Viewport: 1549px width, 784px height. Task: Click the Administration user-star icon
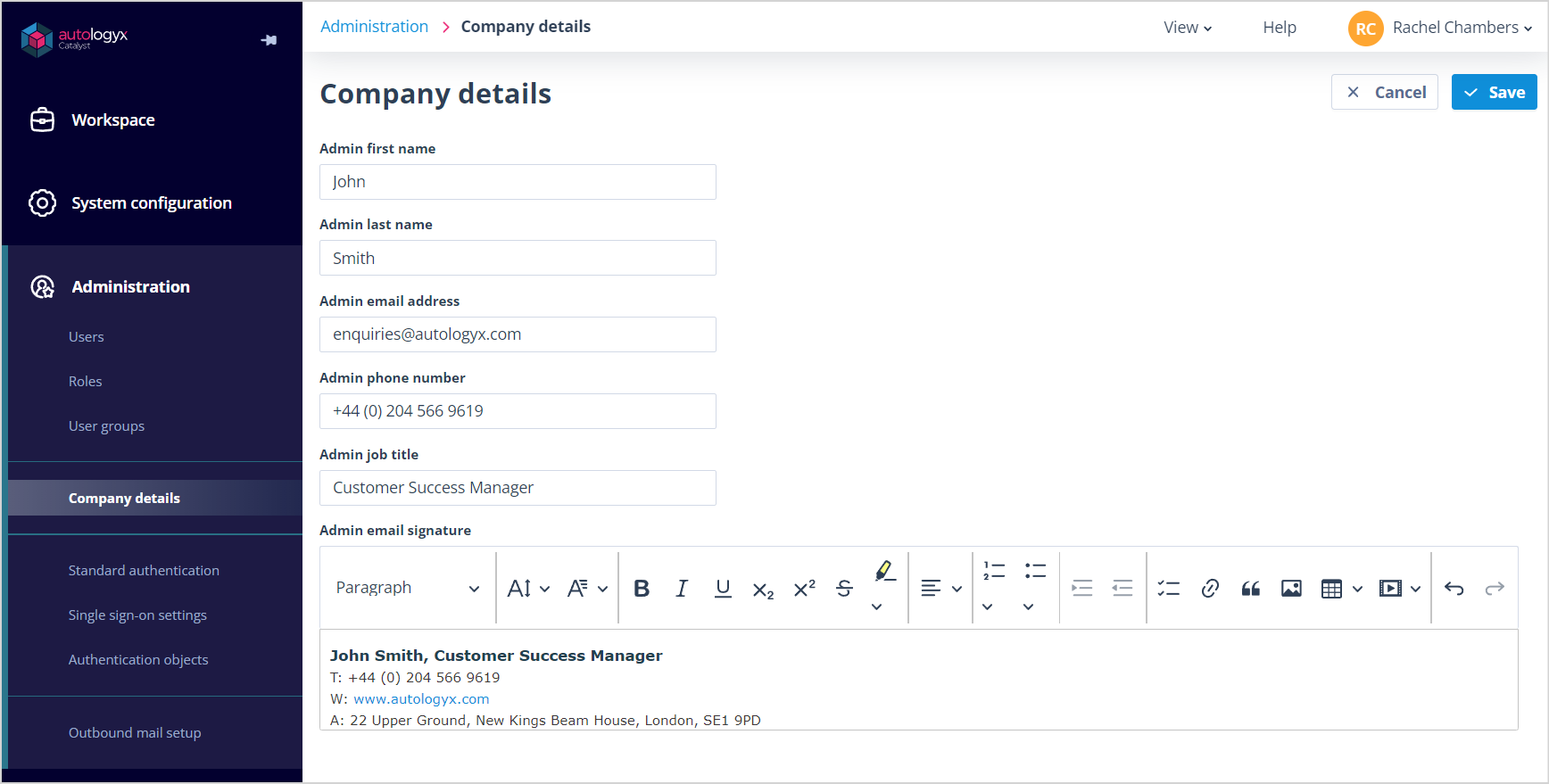coord(42,286)
